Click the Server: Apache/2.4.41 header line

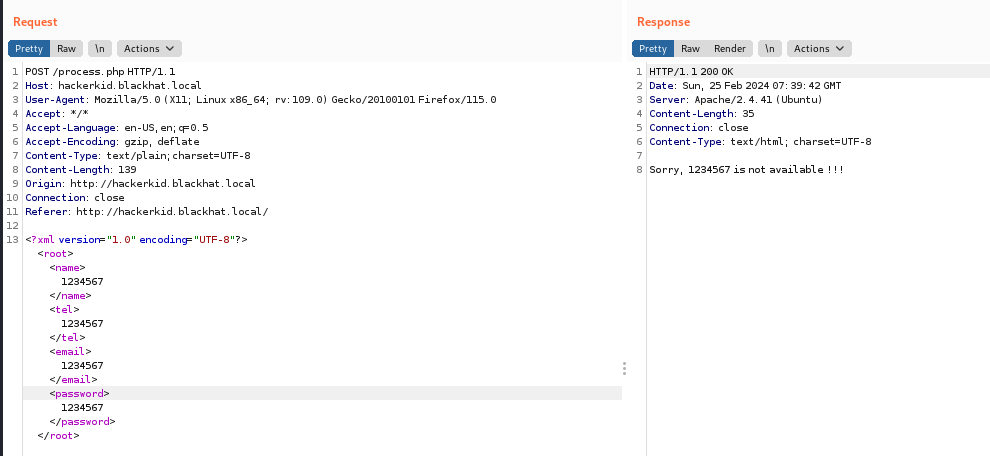coord(736,99)
